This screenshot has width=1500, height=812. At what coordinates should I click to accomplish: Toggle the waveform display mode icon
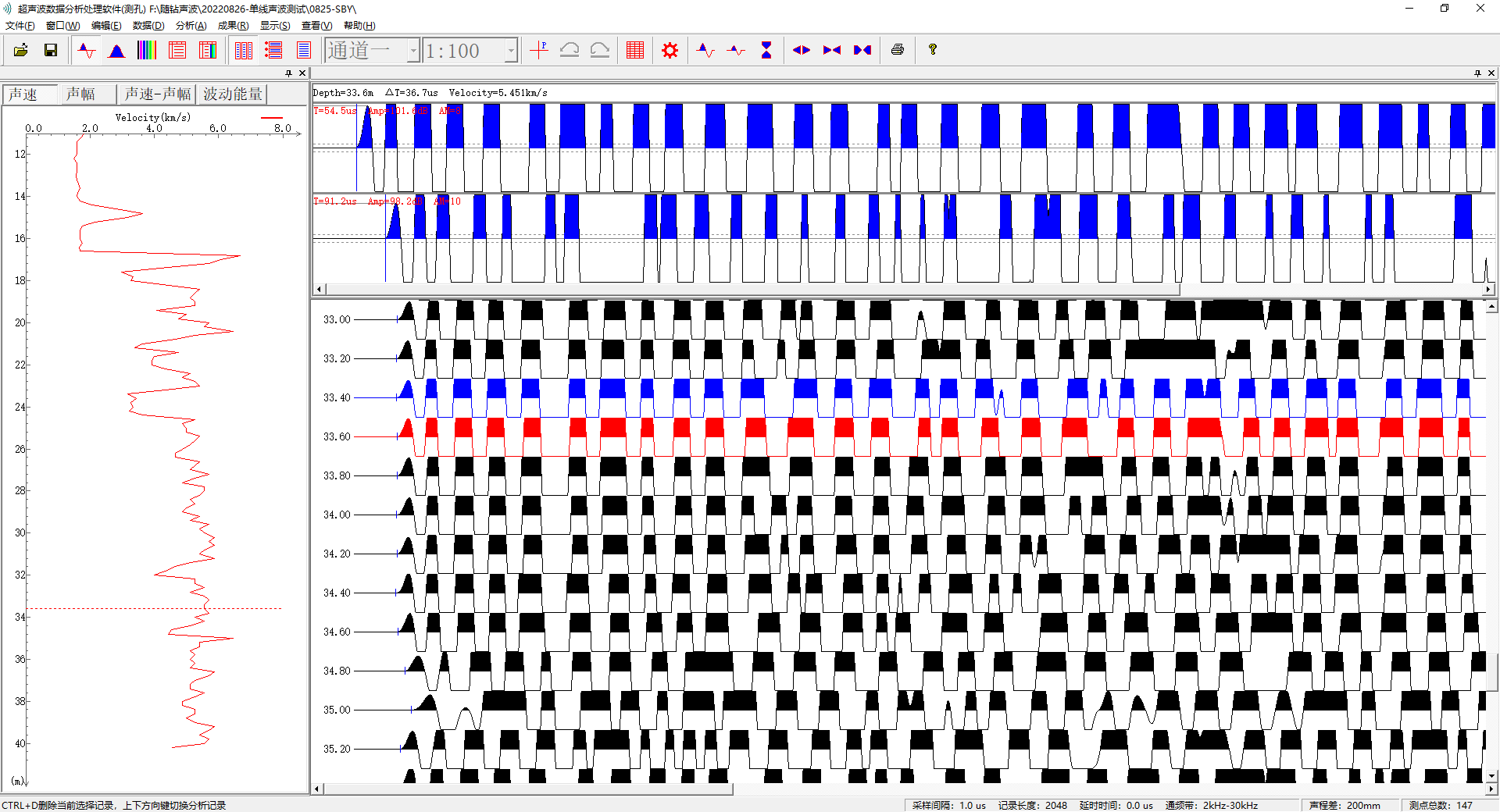point(87,51)
